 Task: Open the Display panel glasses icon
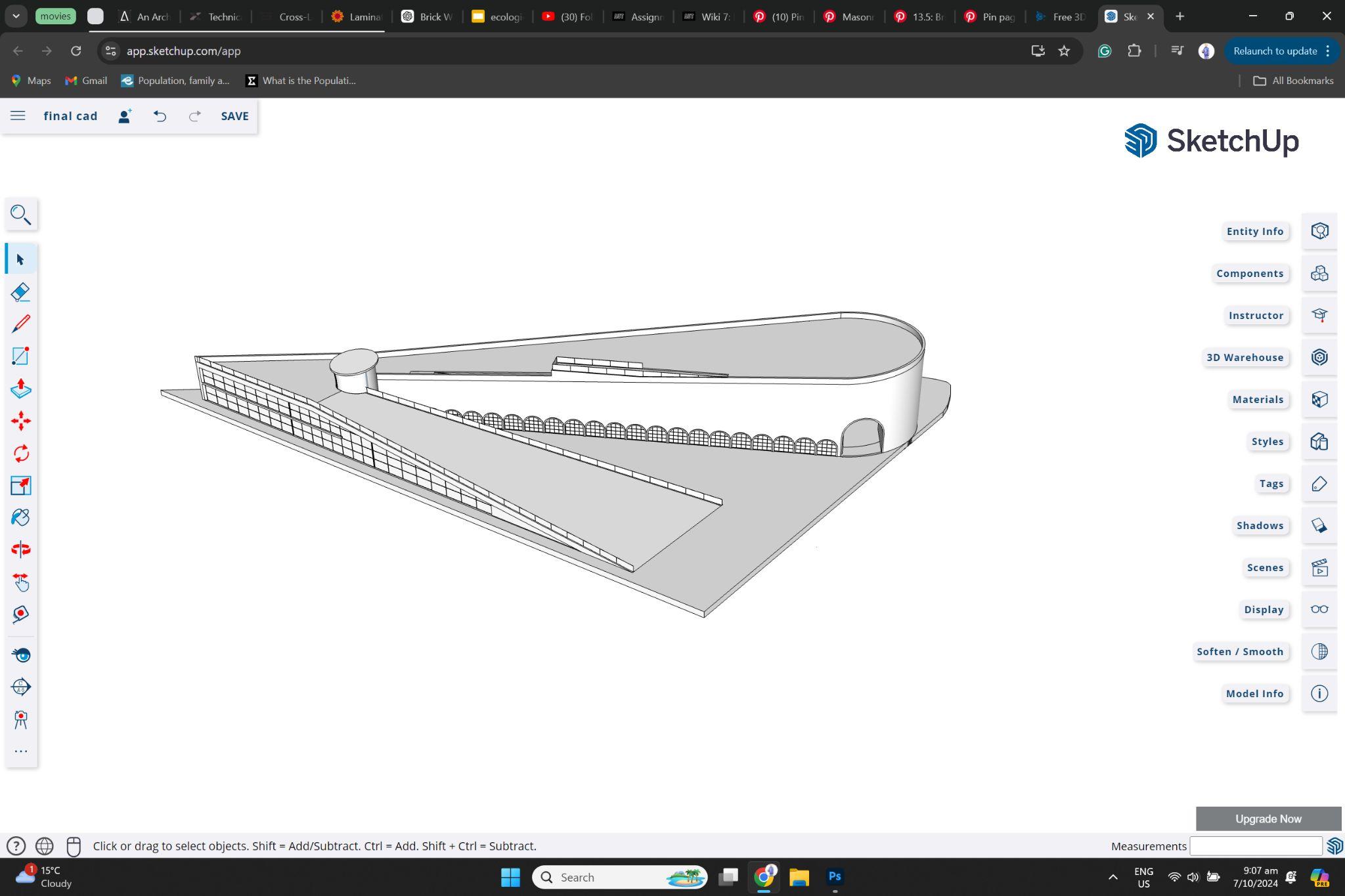tap(1319, 609)
